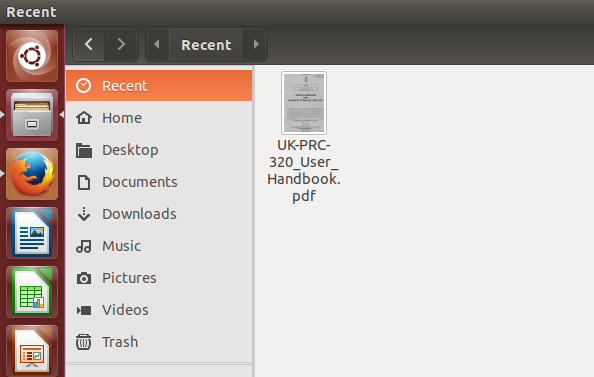Screen dimensions: 594x377
Task: Click the Music note sidebar icon
Action: click(84, 246)
